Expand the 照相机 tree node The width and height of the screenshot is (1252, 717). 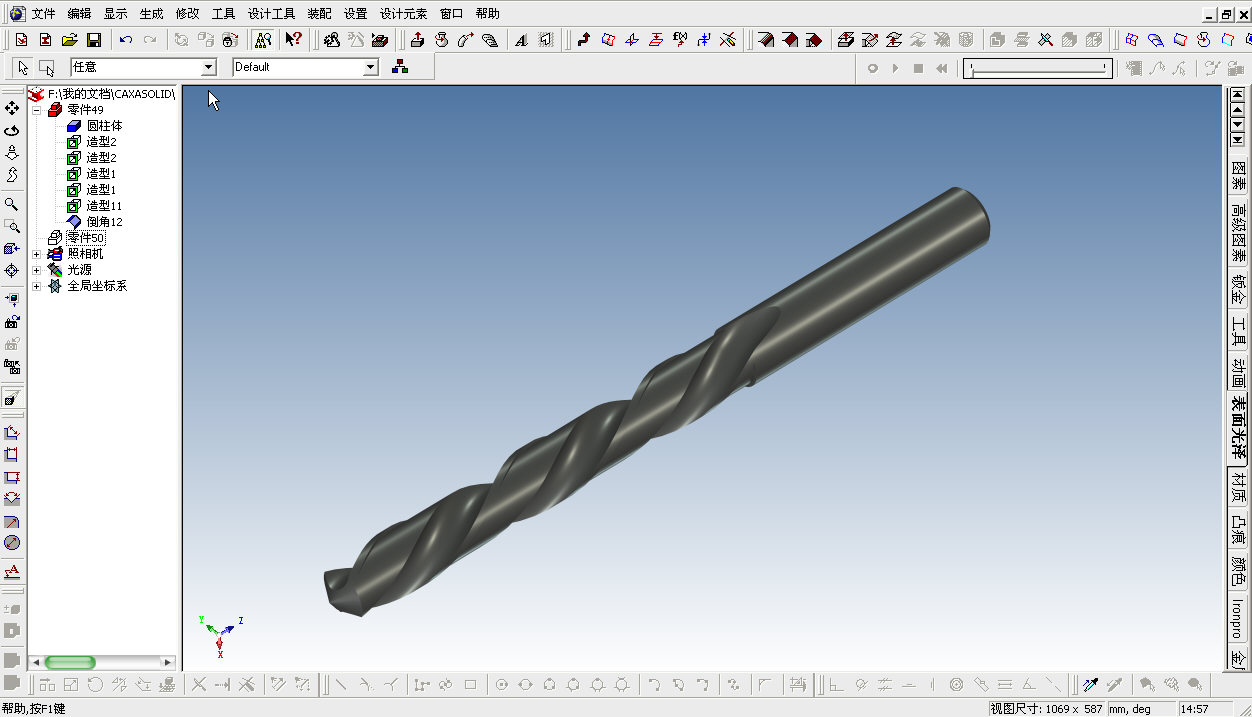(x=36, y=254)
